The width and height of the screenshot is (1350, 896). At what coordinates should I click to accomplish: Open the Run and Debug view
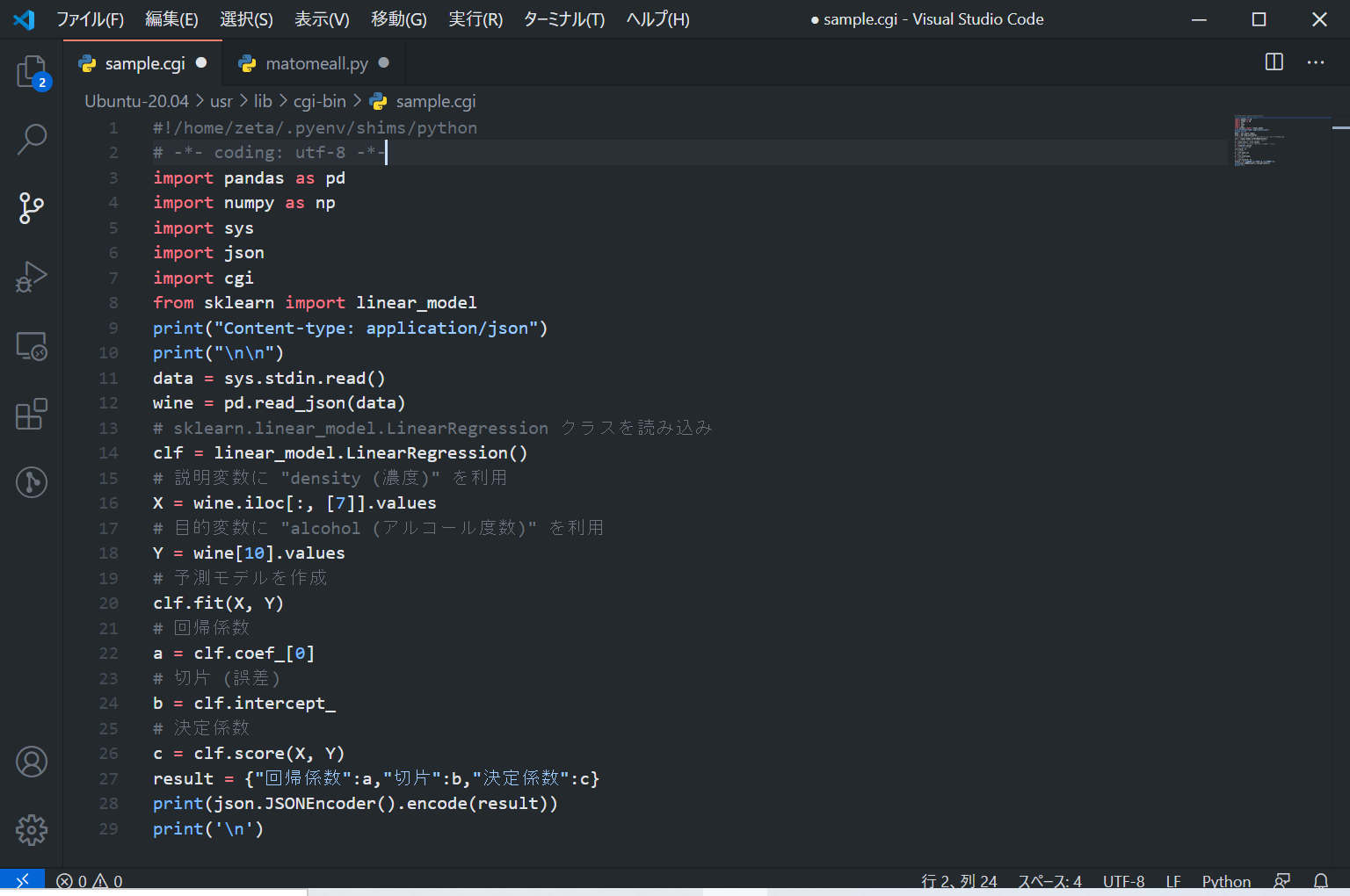click(32, 277)
